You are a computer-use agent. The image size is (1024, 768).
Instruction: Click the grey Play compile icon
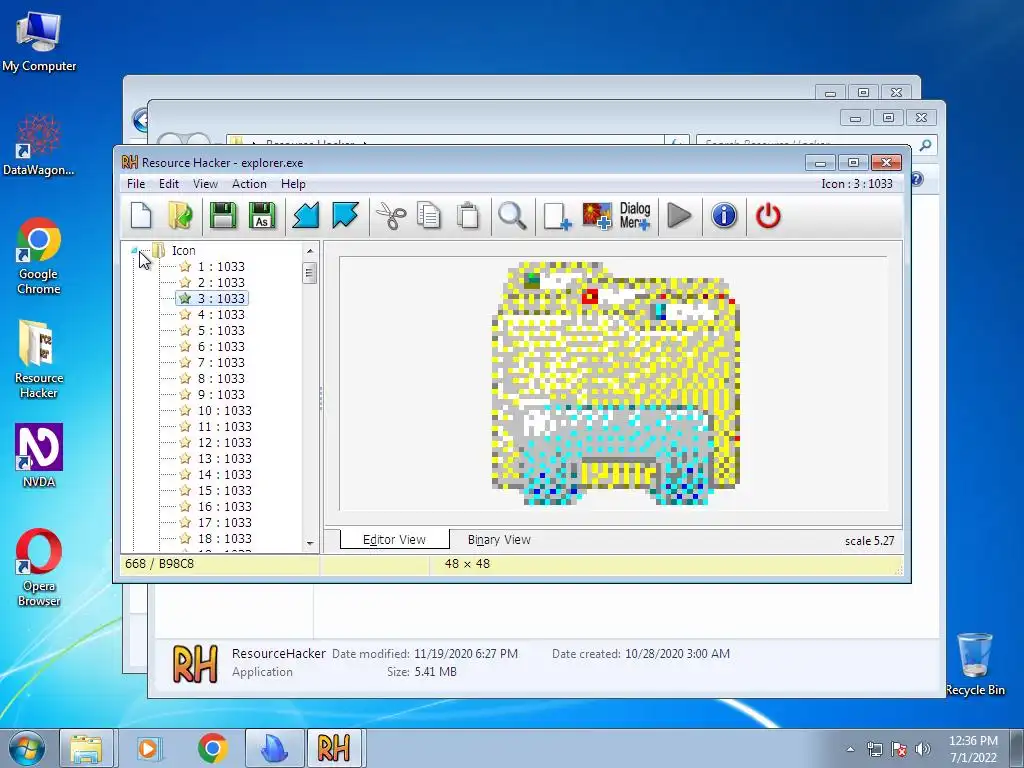pos(679,216)
